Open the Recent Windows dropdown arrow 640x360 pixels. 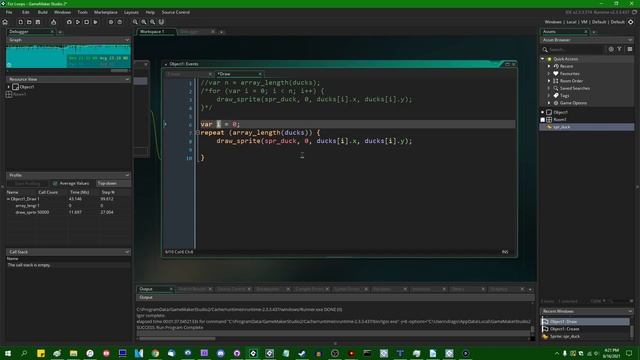click(630, 311)
